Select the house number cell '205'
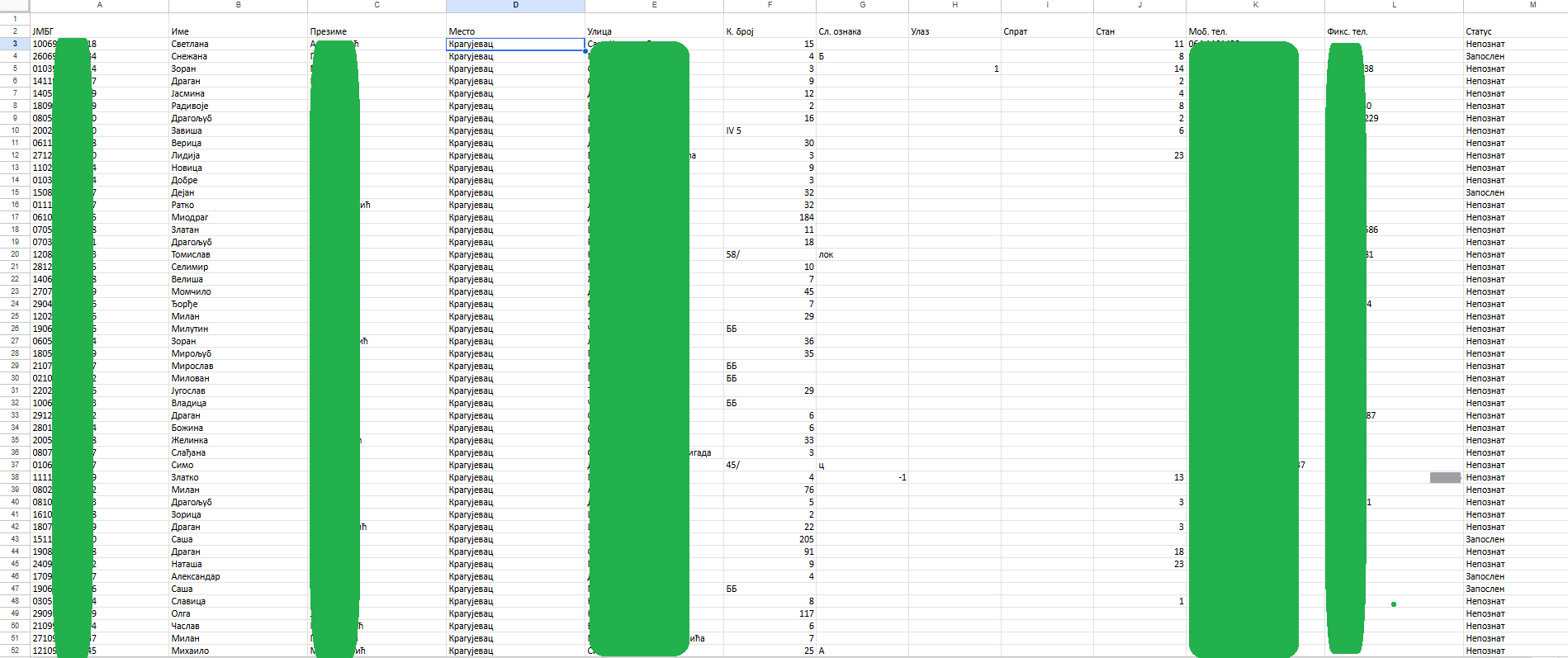The image size is (1568, 658). (x=770, y=539)
